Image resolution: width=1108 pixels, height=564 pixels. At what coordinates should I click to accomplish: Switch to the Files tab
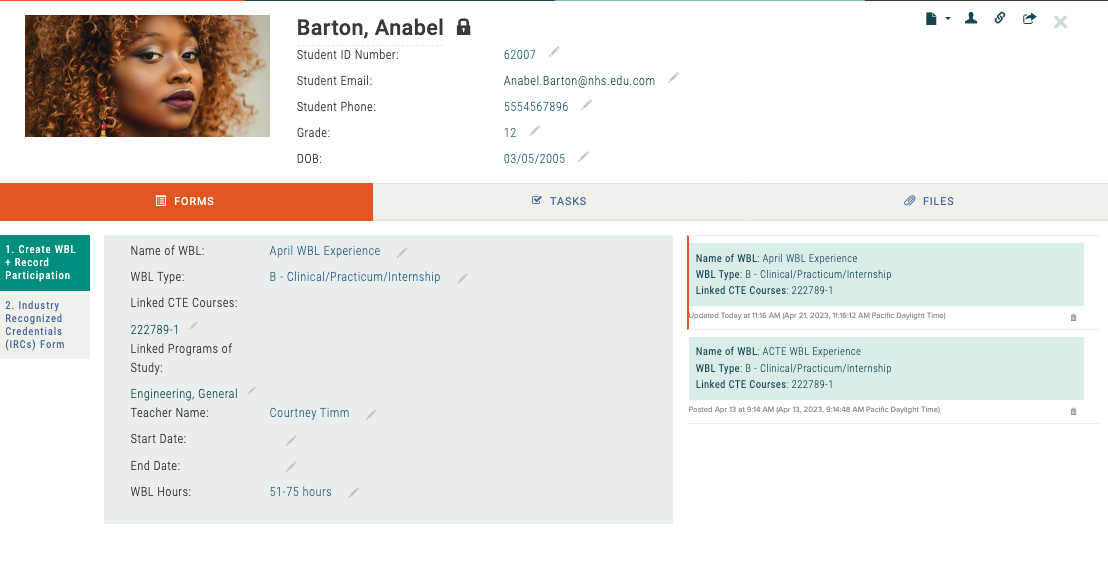[929, 201]
